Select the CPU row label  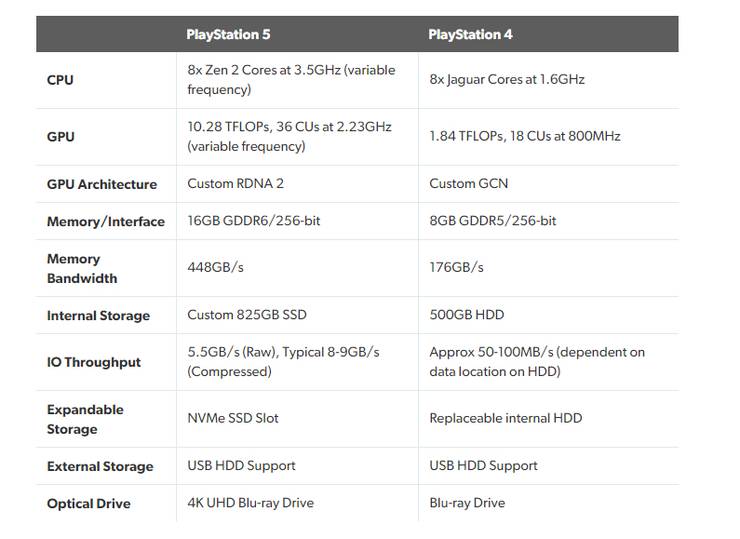[60, 80]
